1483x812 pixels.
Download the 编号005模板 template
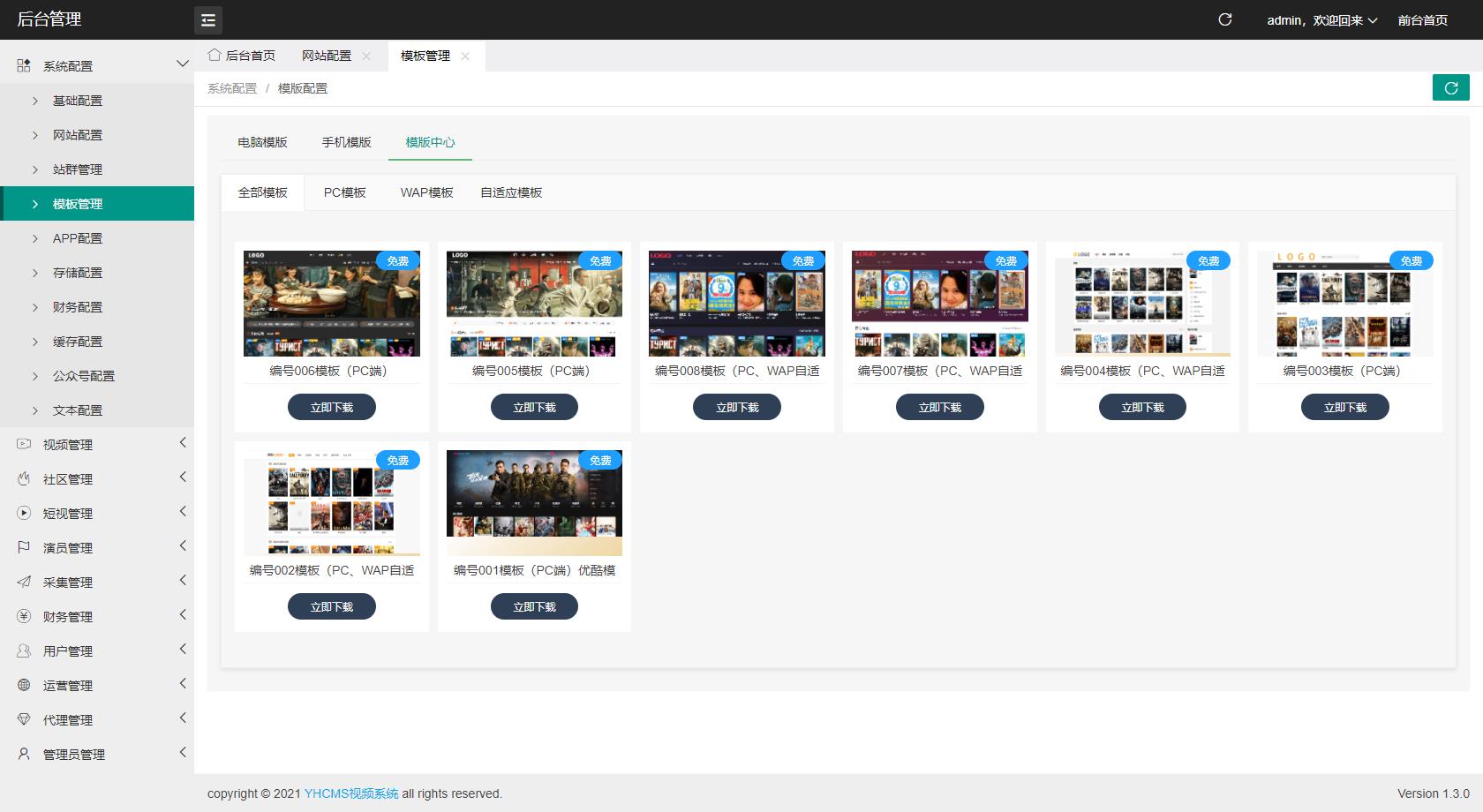coord(534,407)
